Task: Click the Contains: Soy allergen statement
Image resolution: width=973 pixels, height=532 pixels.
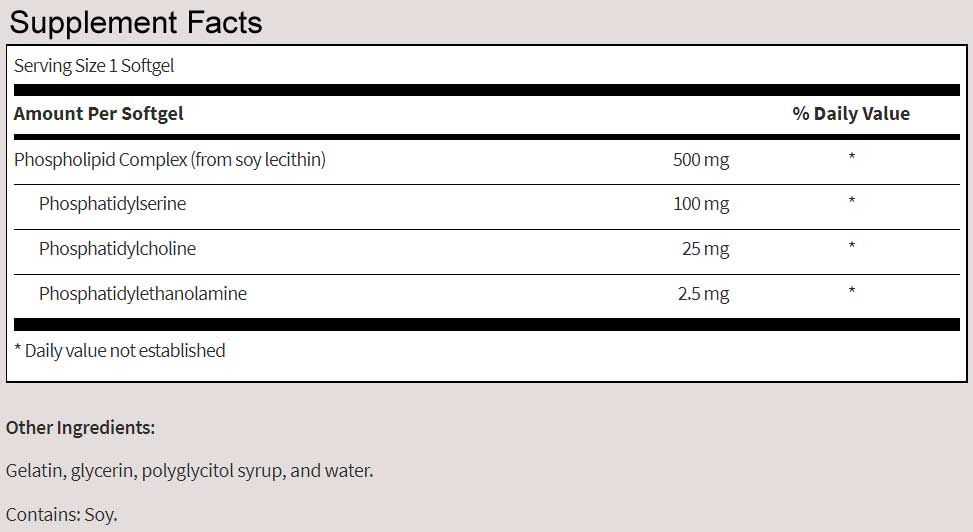Action: click(x=62, y=516)
